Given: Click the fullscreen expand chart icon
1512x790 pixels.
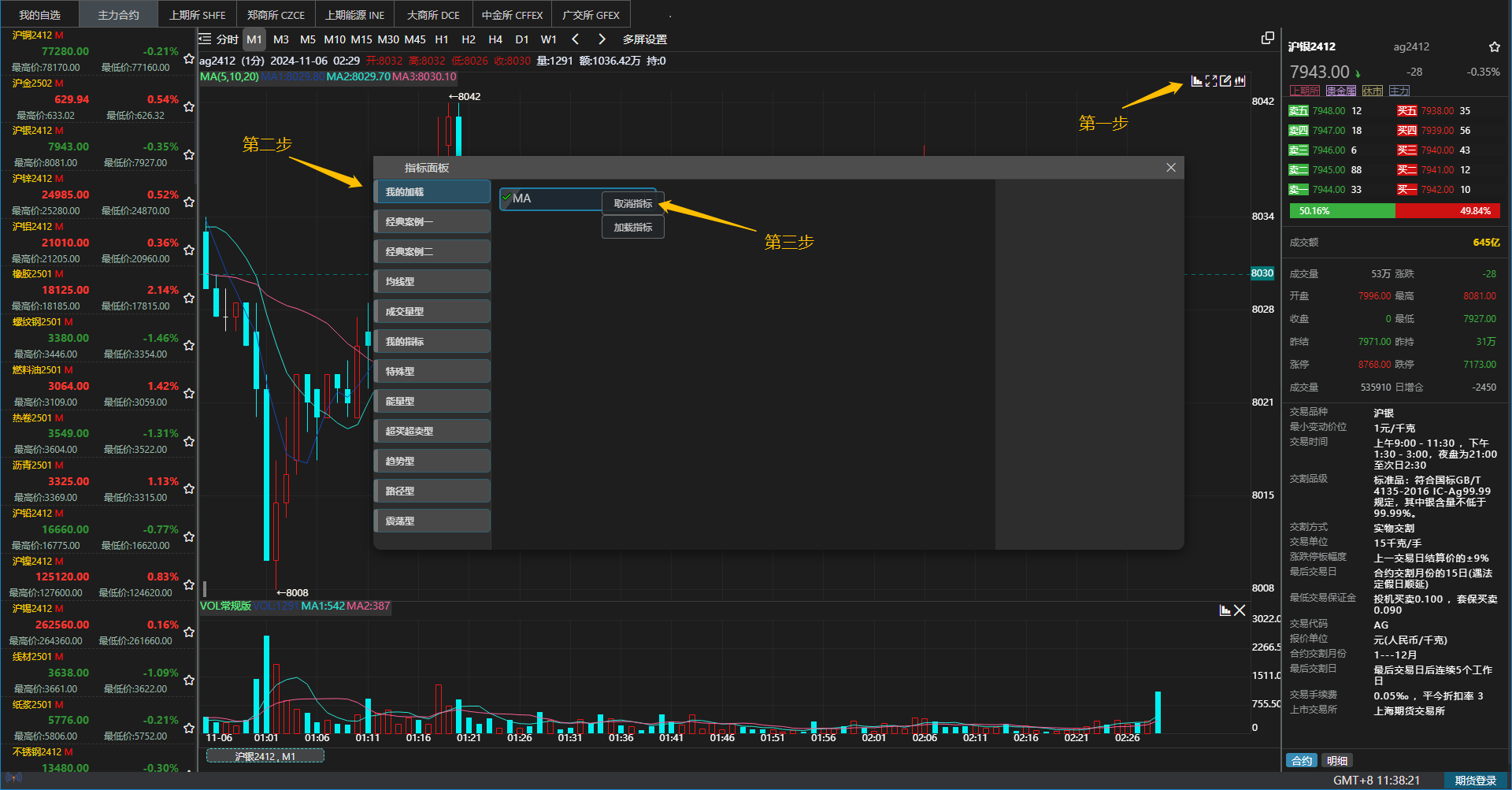Looking at the screenshot, I should [1211, 81].
